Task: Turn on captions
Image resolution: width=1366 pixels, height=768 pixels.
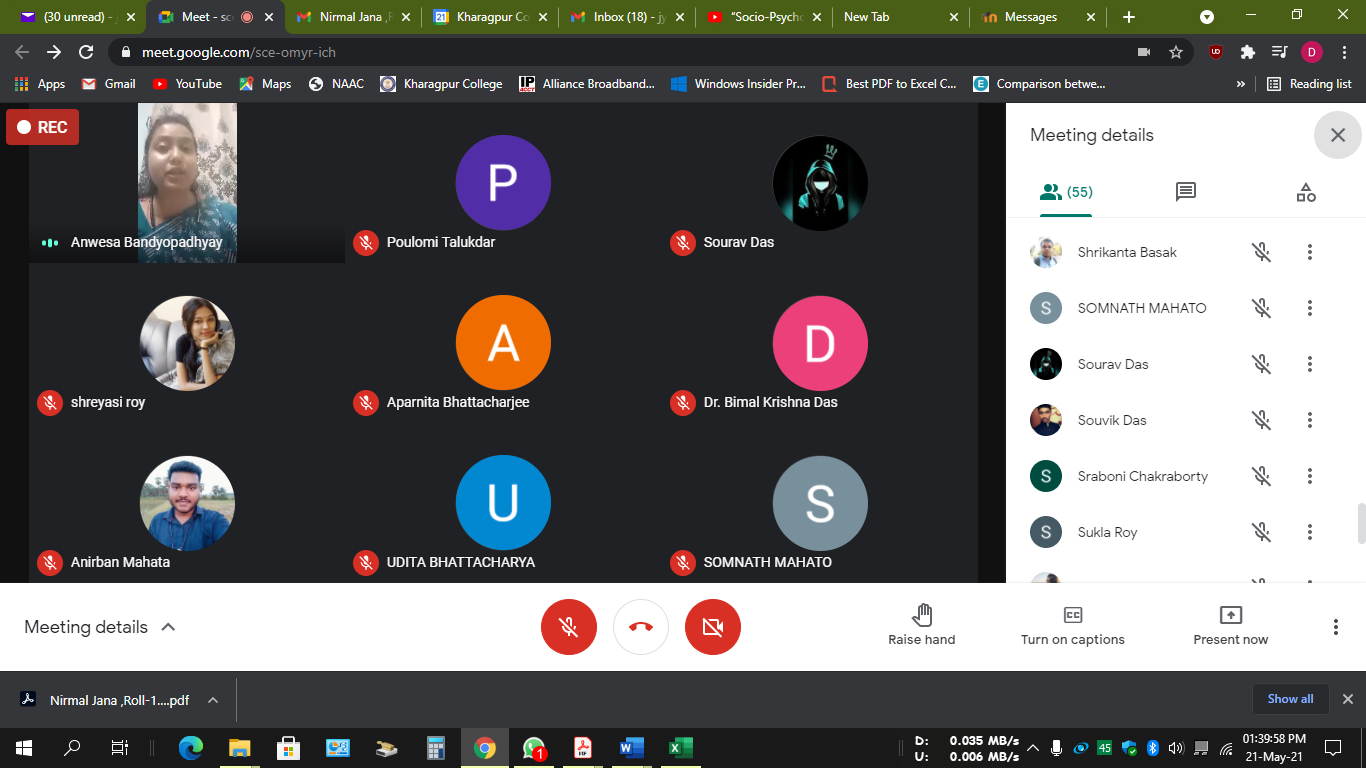Action: 1072,625
